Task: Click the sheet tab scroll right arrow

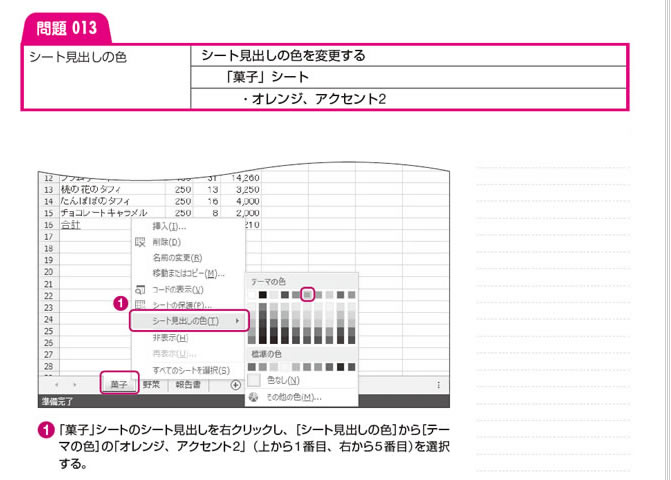Action: (75, 384)
